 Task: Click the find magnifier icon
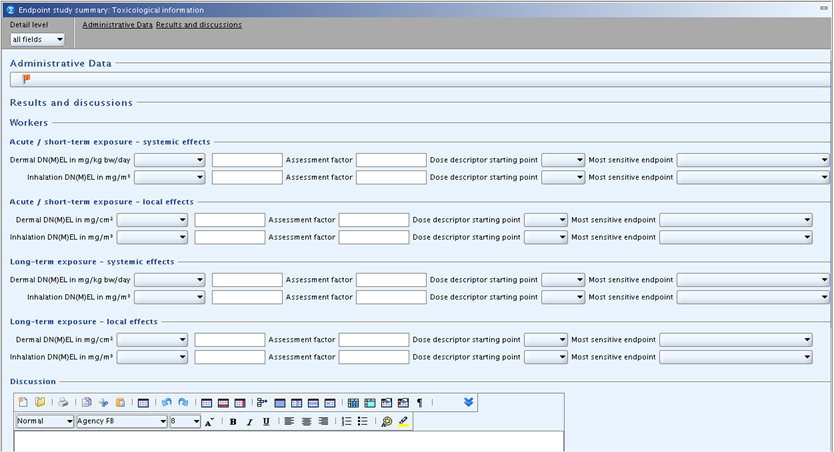[x=387, y=422]
